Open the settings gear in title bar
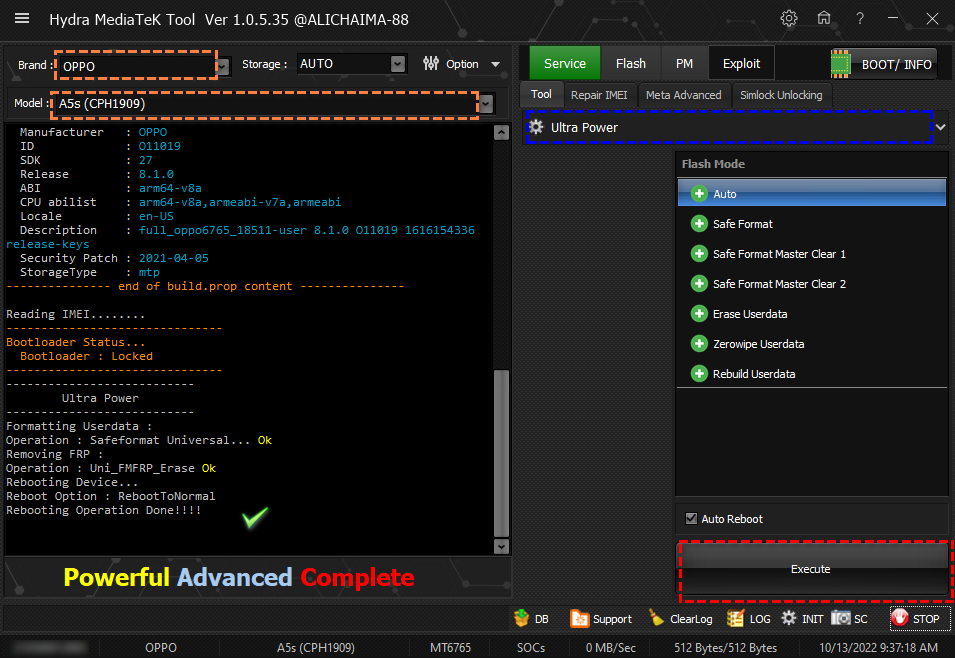The height and width of the screenshot is (658, 955). (789, 18)
